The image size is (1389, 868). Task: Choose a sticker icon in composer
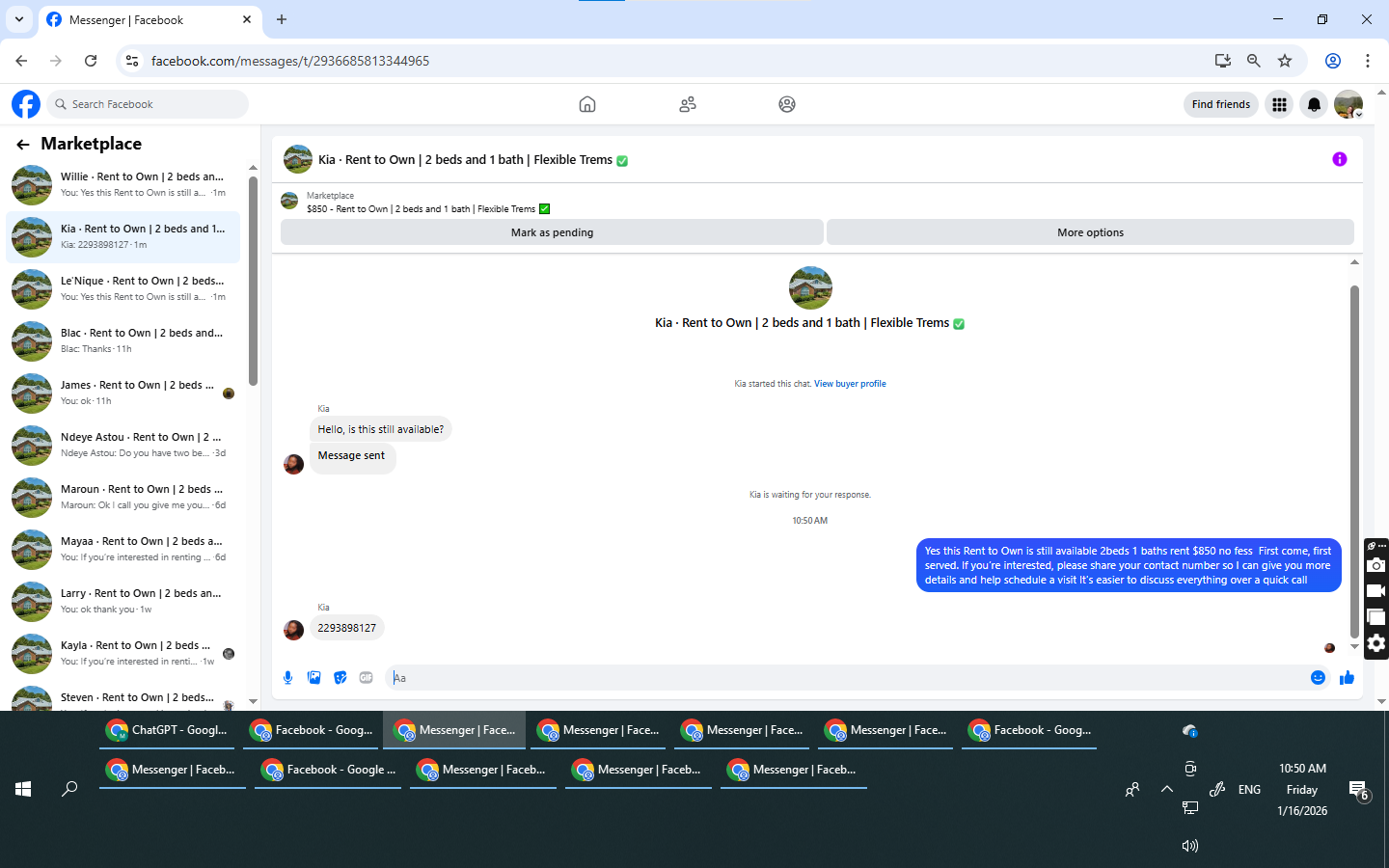click(340, 678)
